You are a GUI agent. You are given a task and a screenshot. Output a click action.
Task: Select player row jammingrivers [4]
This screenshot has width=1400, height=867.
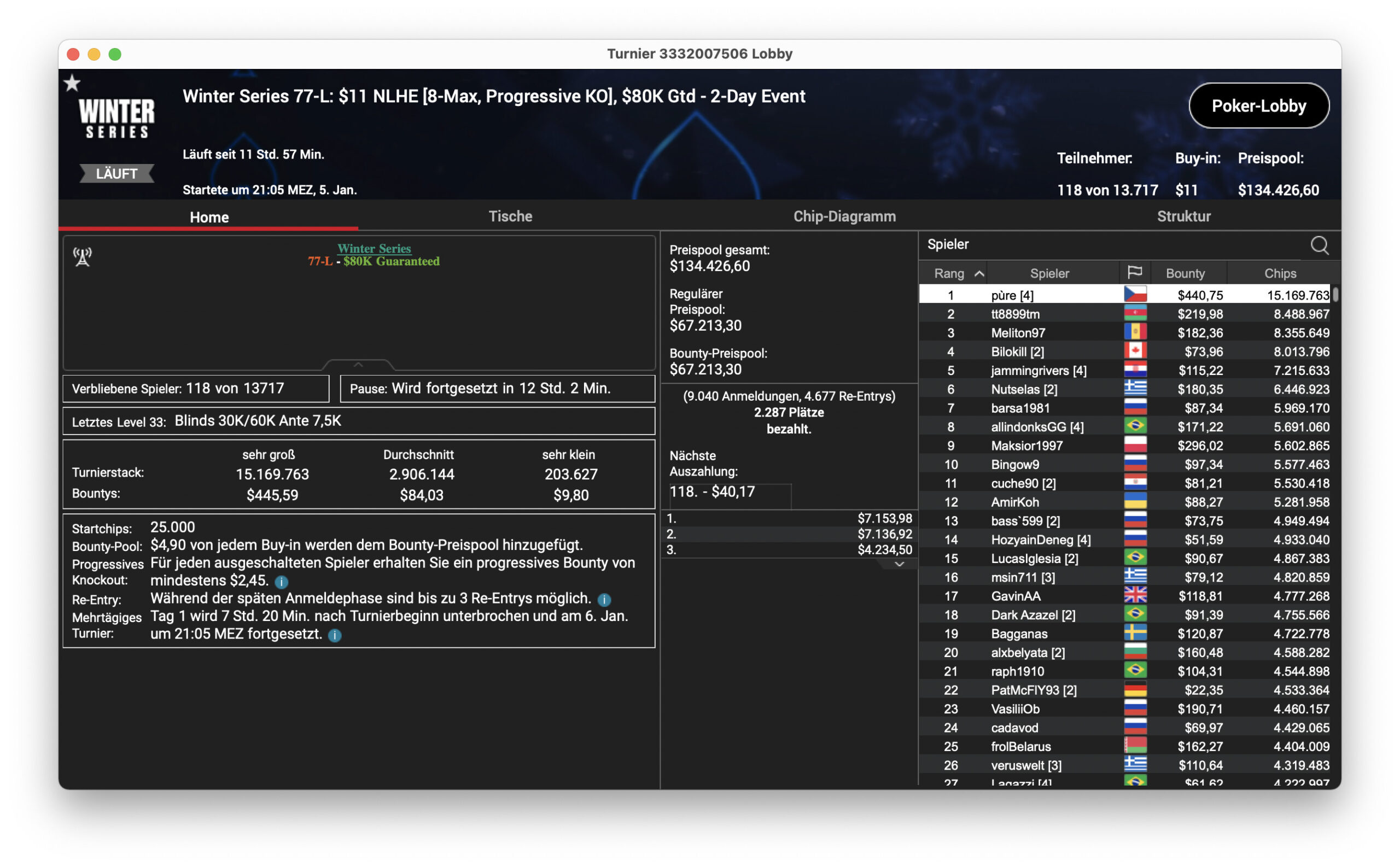coord(1124,370)
